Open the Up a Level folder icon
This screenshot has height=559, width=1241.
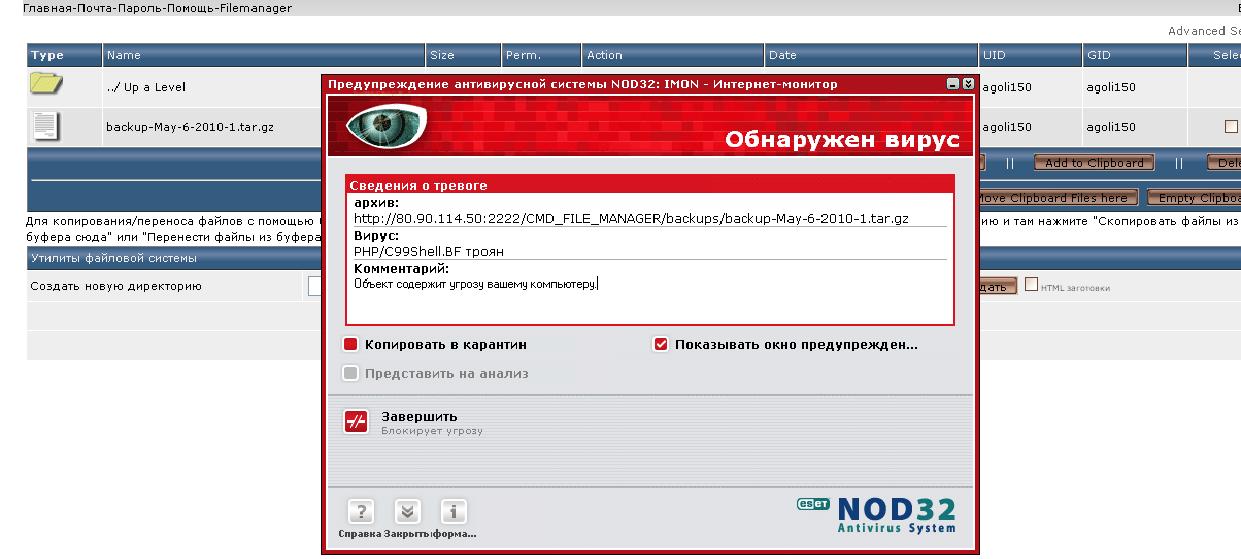[x=45, y=86]
